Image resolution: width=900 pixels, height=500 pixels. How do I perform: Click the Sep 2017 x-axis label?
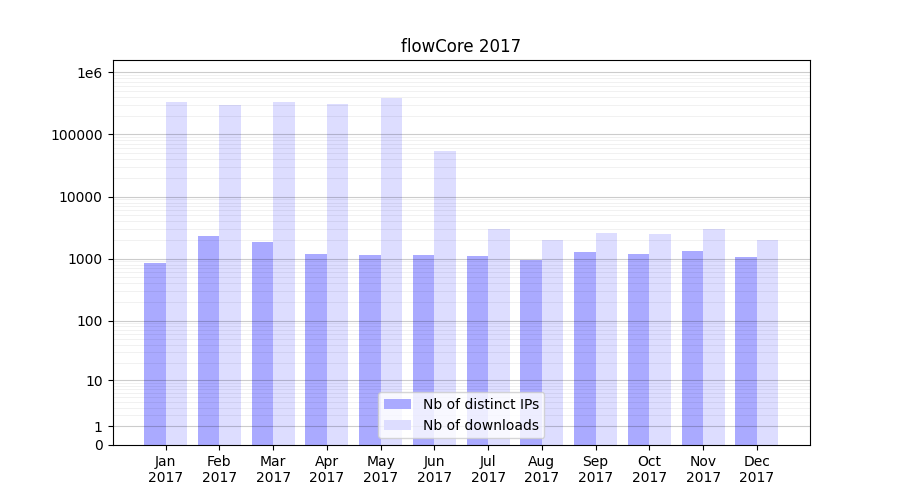(x=595, y=469)
